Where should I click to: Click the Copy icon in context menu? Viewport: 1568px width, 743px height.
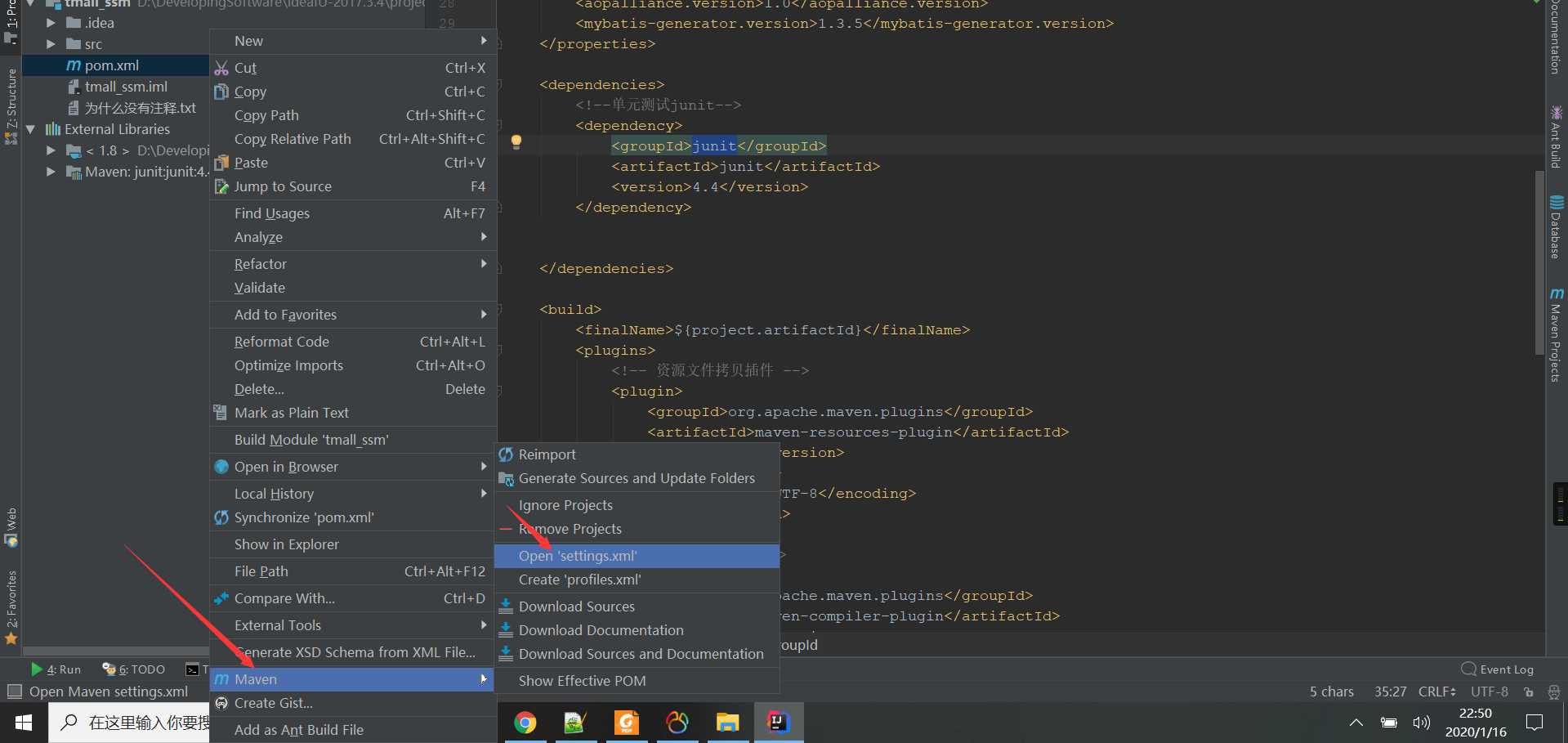coord(221,92)
